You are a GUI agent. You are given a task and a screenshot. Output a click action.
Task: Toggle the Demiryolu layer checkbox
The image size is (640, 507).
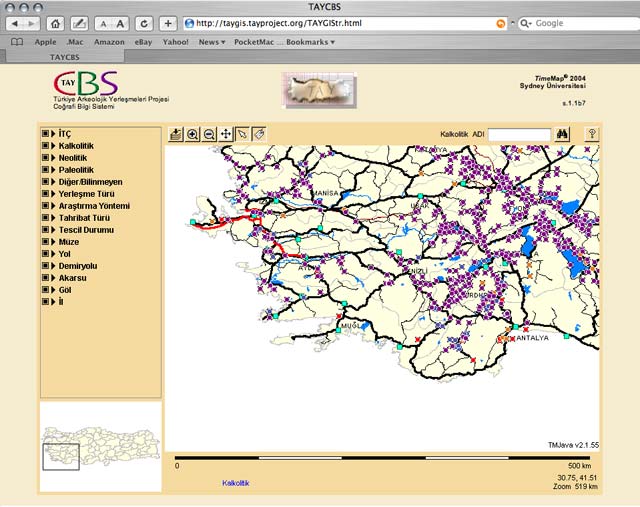(45, 266)
